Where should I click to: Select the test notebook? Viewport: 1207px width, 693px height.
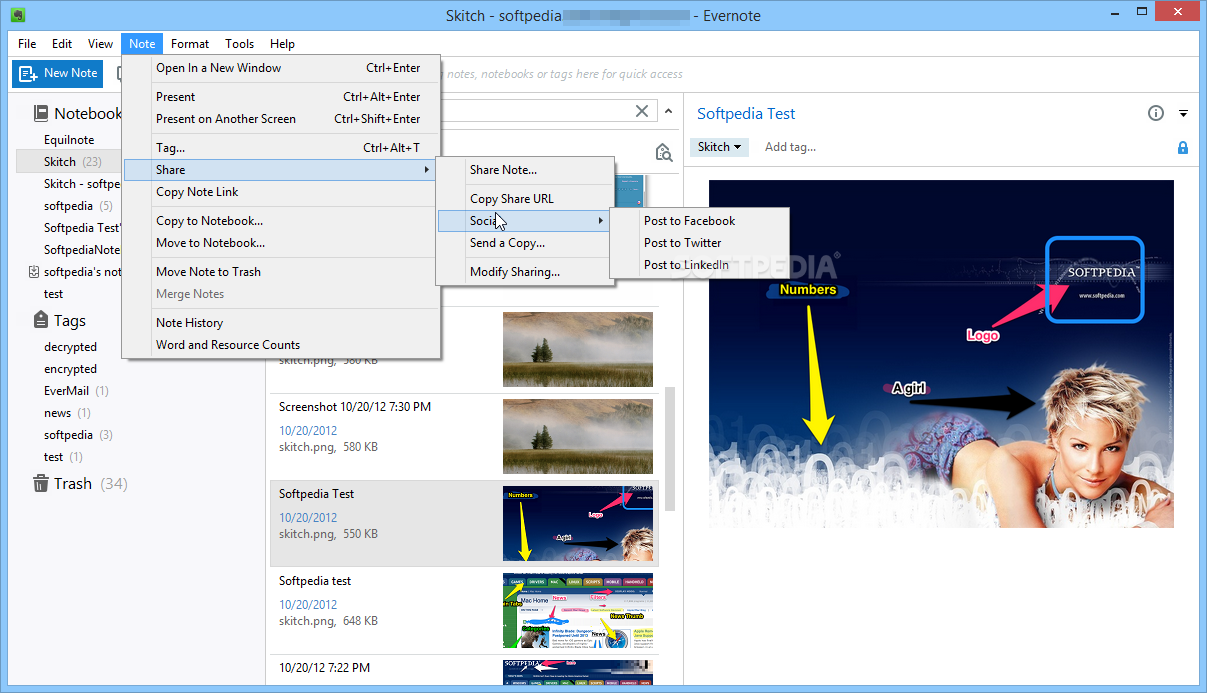[53, 294]
